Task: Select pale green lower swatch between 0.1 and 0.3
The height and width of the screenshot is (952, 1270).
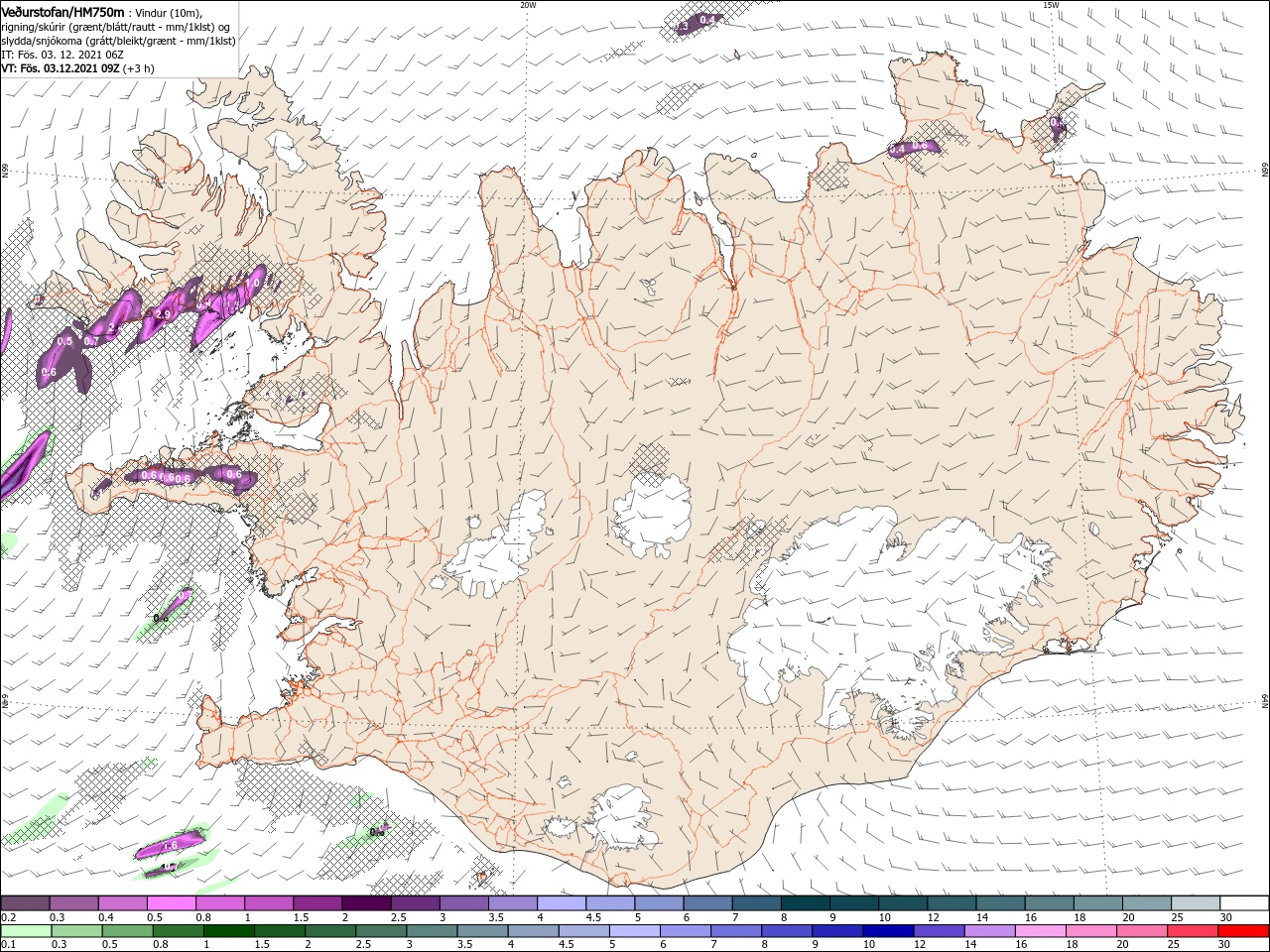Action: [x=25, y=931]
